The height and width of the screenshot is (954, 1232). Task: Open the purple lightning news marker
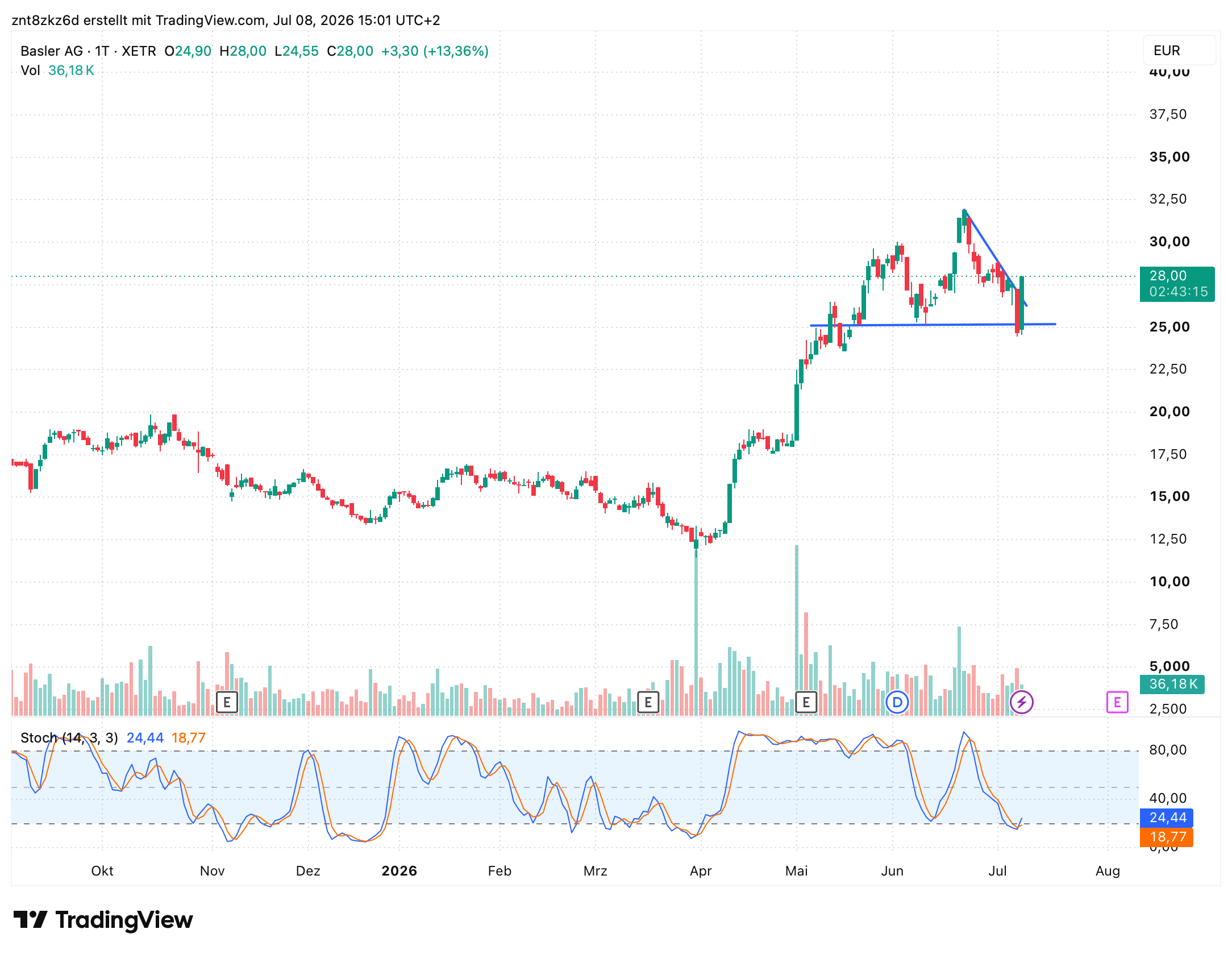point(1021,703)
